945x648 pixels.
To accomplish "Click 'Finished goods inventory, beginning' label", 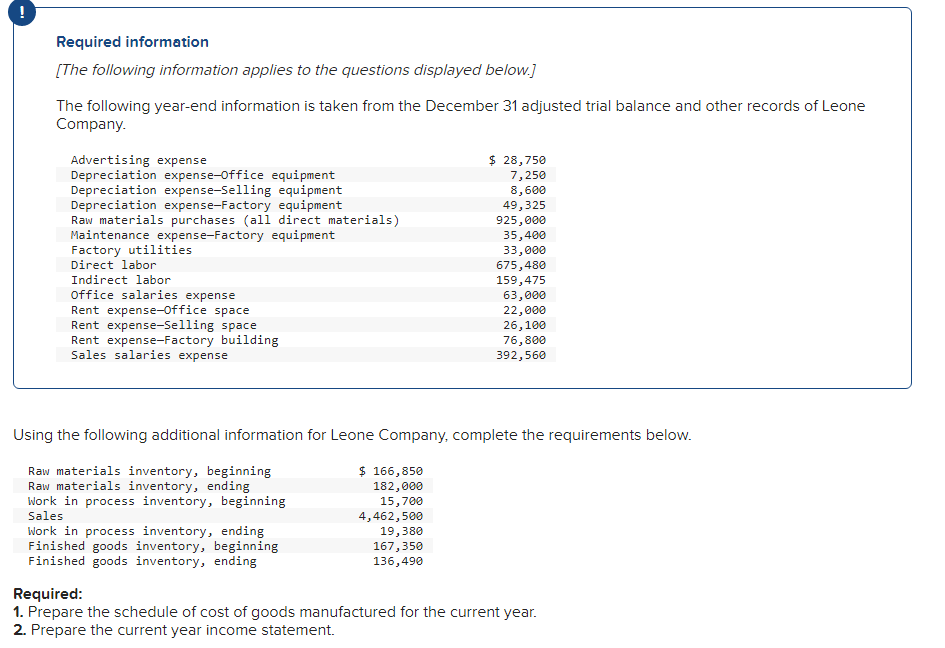I will pos(153,546).
